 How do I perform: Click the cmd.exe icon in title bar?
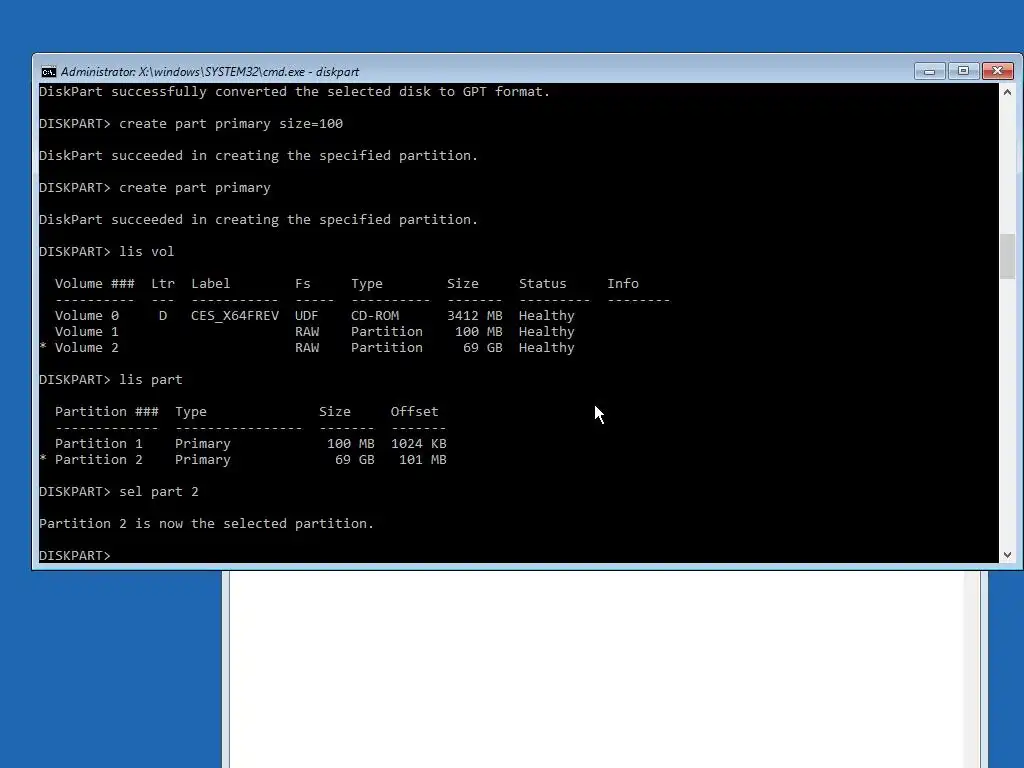(48, 72)
